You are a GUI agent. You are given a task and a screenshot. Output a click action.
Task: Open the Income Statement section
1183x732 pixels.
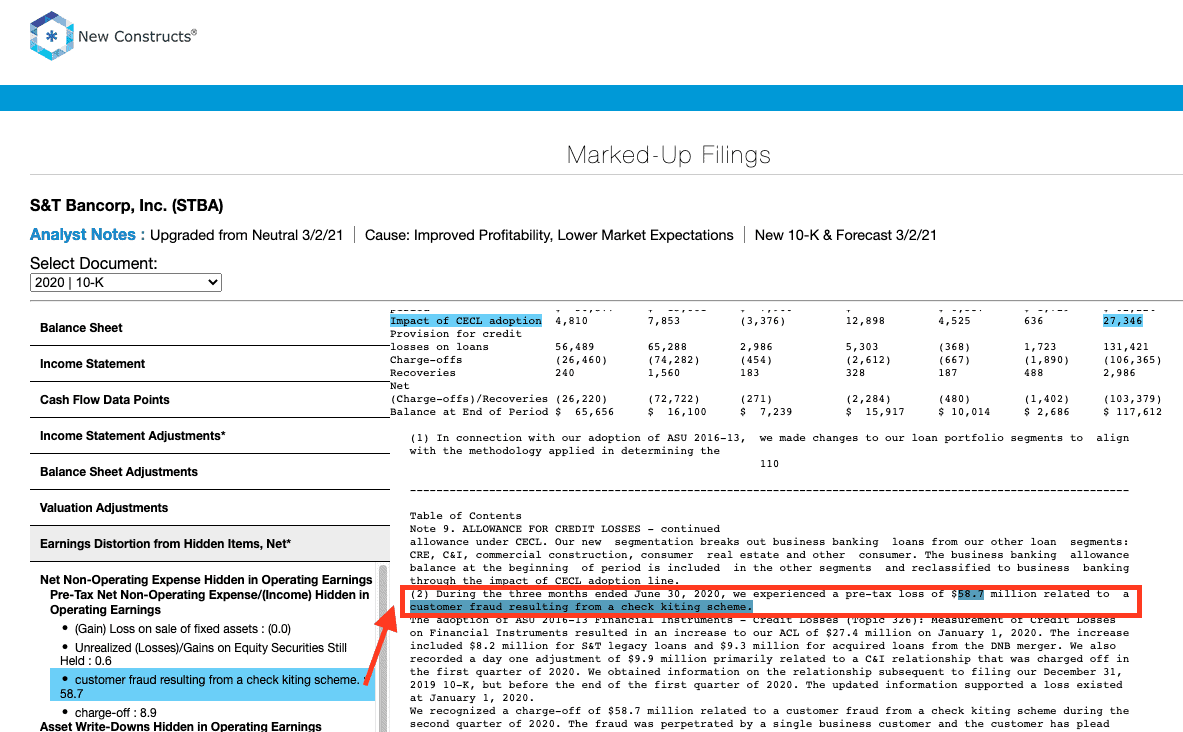210,364
